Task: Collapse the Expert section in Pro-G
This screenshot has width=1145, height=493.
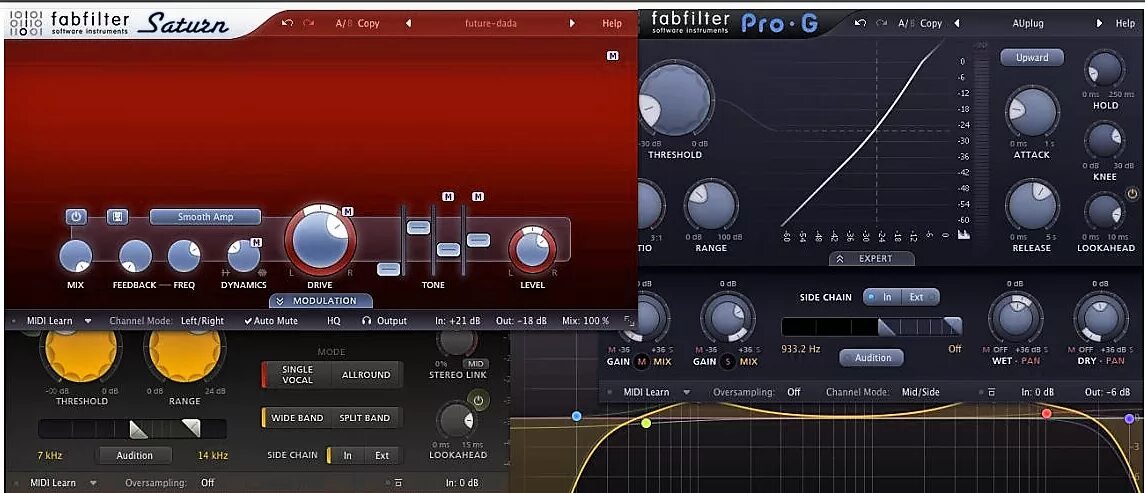Action: (x=871, y=259)
